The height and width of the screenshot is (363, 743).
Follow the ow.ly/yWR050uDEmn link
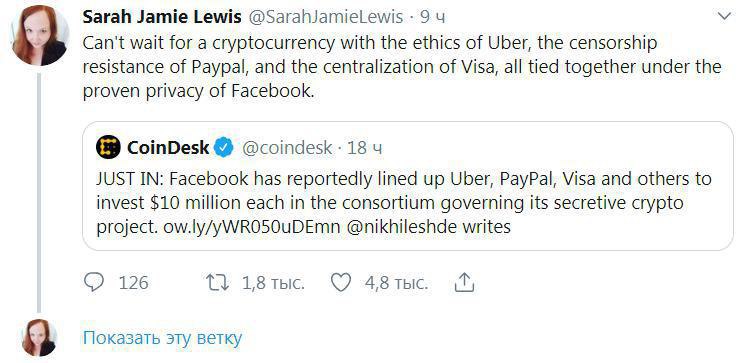(252, 227)
